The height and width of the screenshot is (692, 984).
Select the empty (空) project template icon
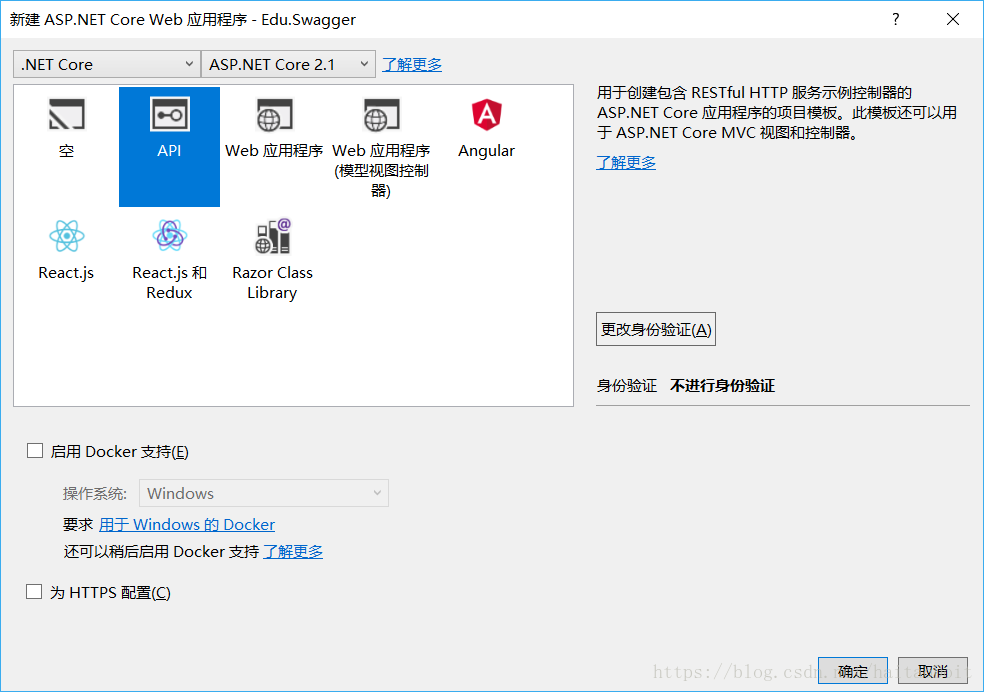tap(67, 114)
